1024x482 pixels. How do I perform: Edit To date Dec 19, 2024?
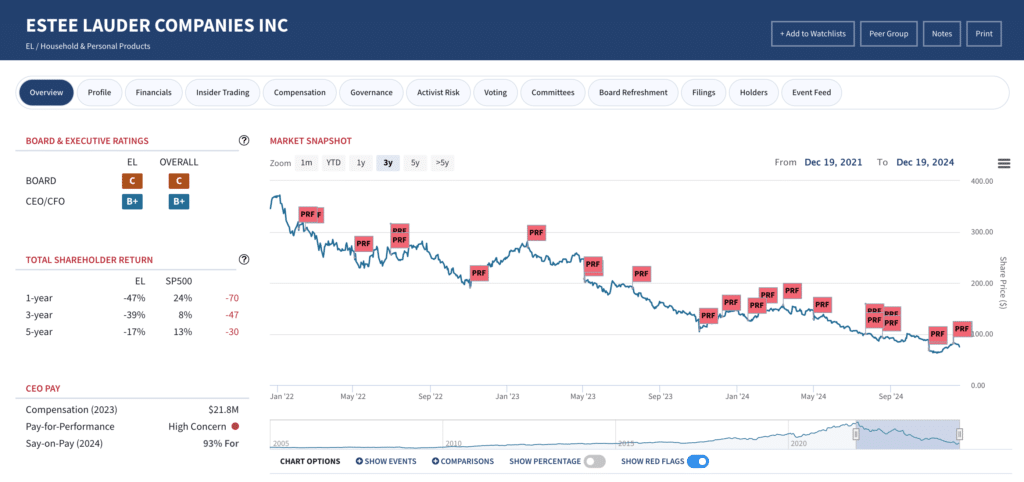[925, 162]
